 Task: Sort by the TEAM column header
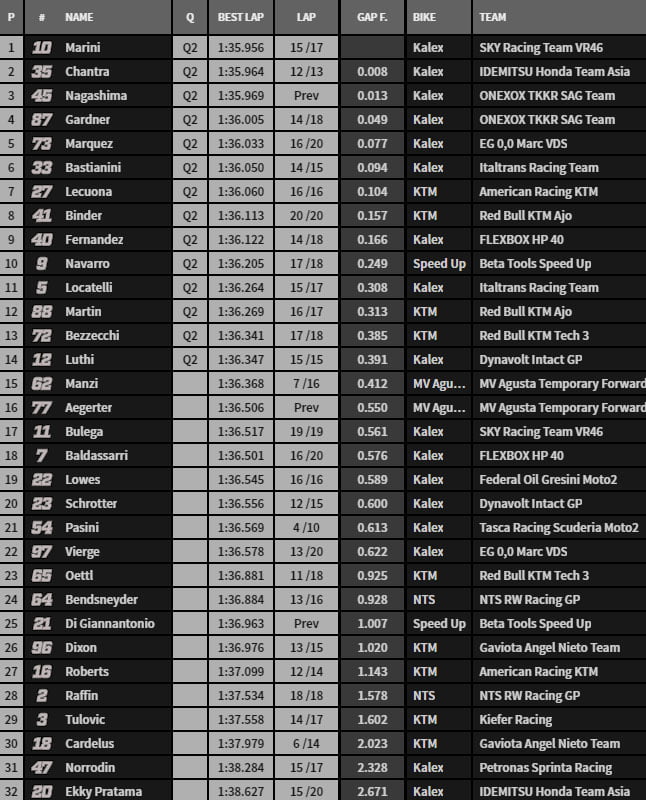[492, 18]
